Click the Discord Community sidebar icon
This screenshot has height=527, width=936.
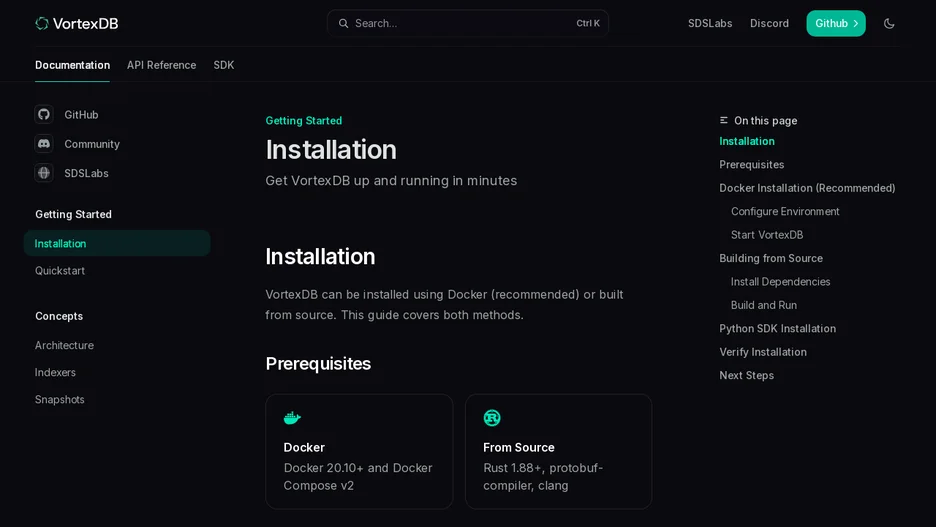tap(44, 143)
